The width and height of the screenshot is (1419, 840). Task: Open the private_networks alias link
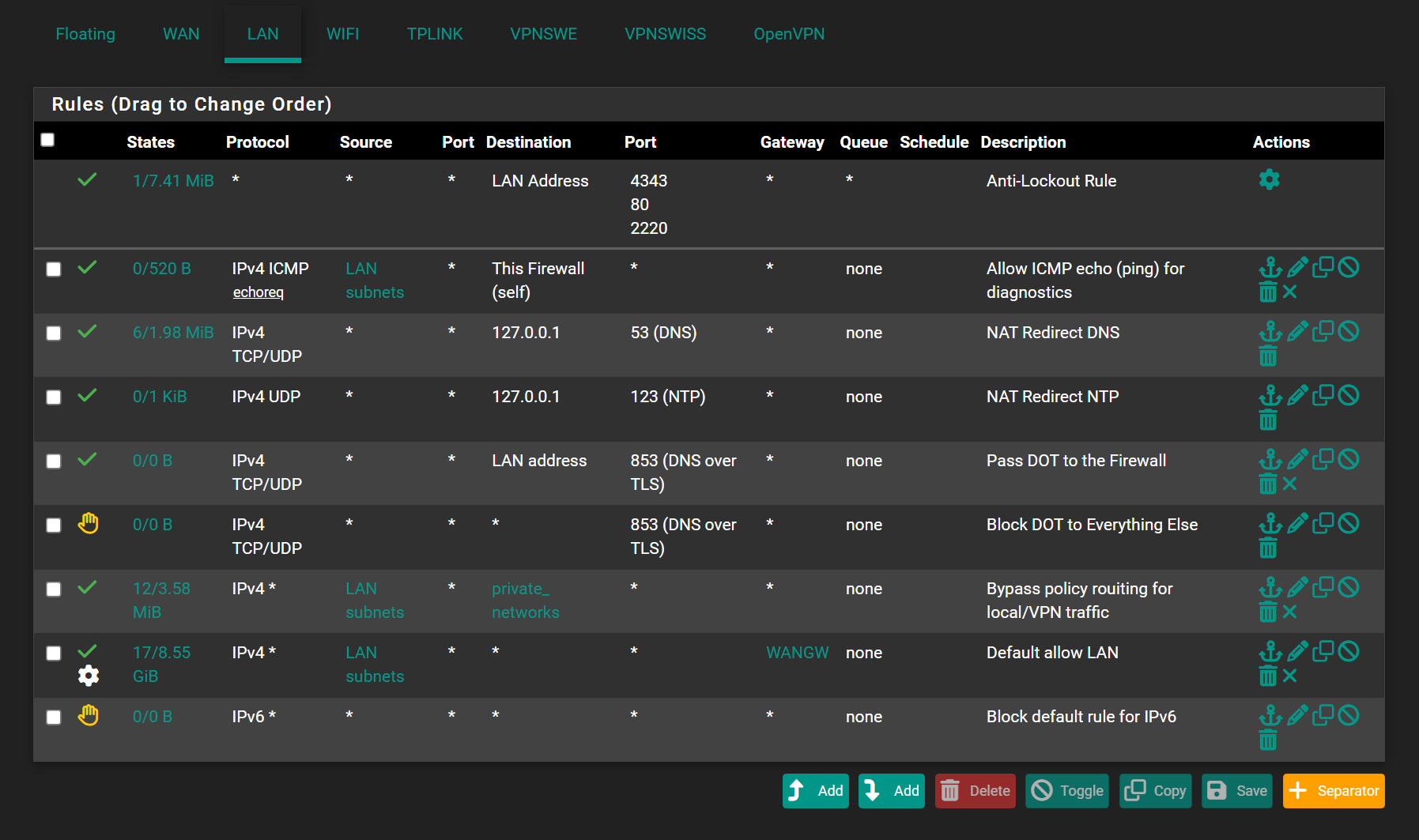click(x=526, y=601)
